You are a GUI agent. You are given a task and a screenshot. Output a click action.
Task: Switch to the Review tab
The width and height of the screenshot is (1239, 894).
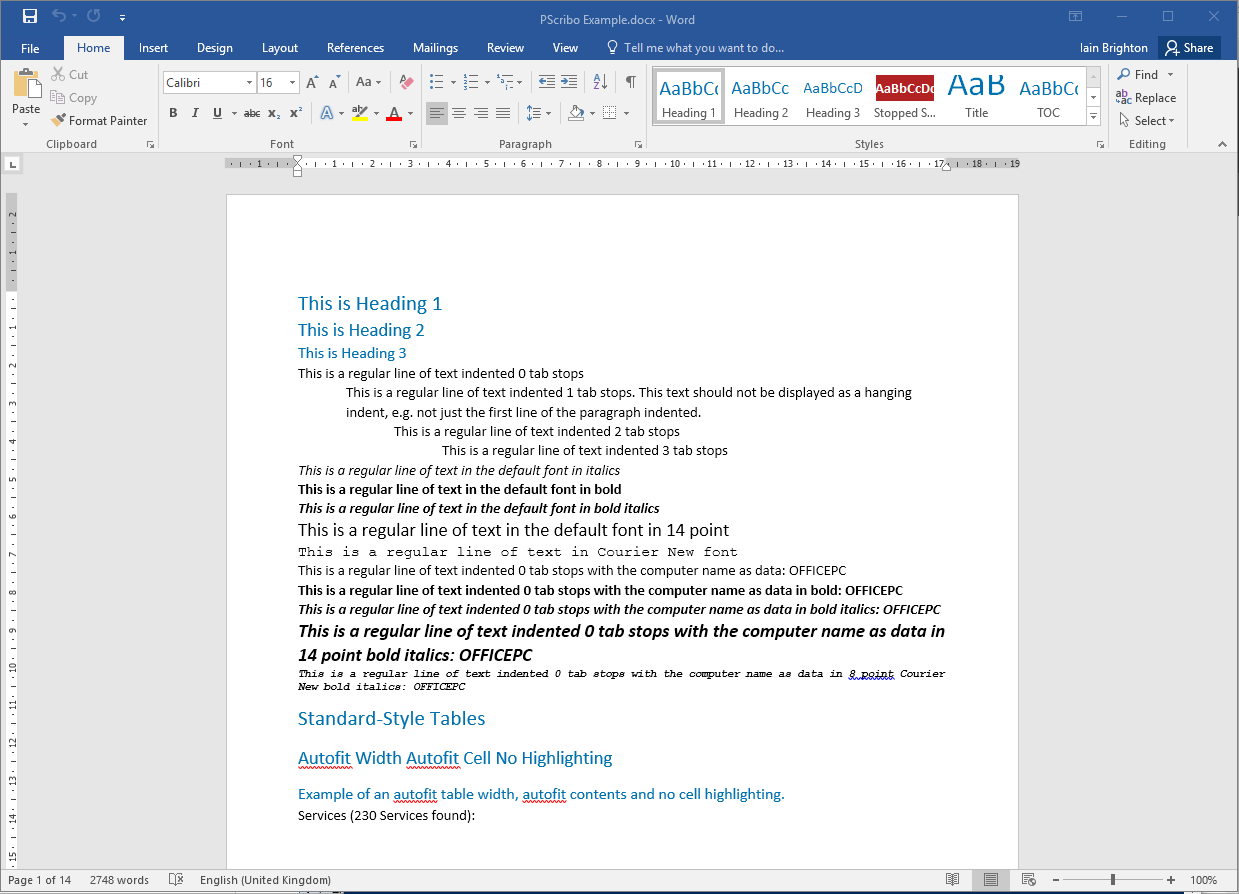click(x=505, y=48)
